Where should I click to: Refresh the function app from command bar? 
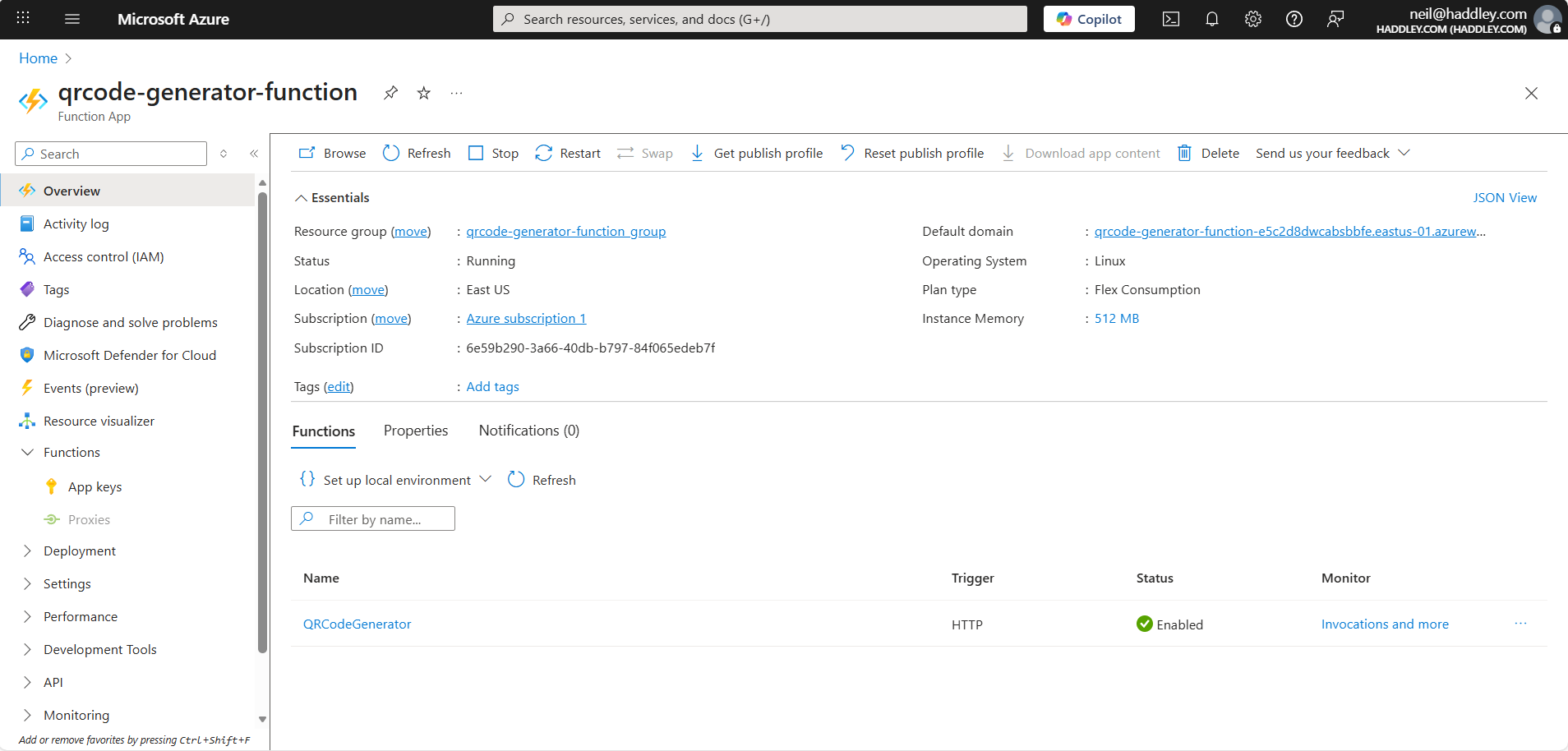[417, 153]
